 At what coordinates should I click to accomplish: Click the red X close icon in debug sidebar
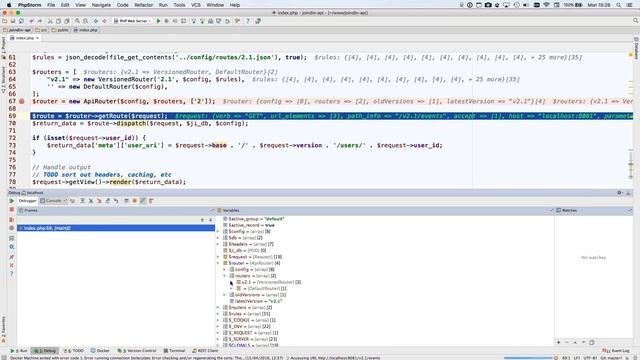point(11,265)
